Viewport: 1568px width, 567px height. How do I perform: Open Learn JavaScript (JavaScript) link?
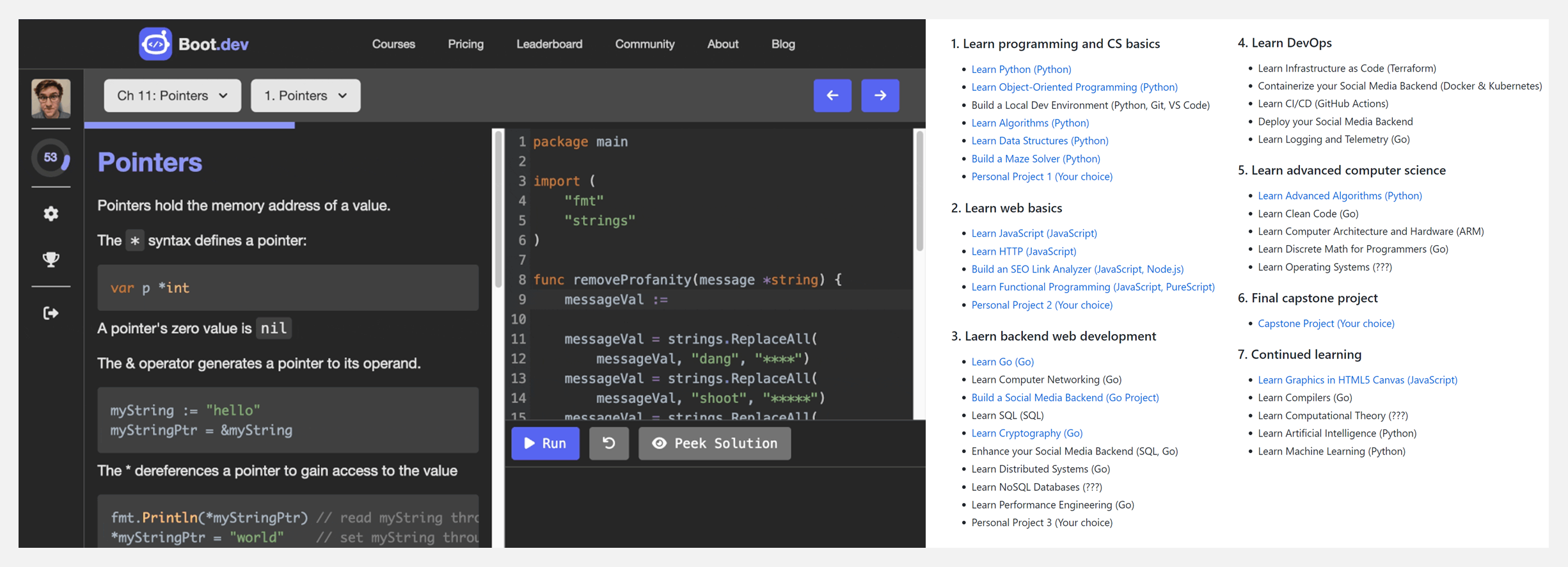click(x=1034, y=234)
